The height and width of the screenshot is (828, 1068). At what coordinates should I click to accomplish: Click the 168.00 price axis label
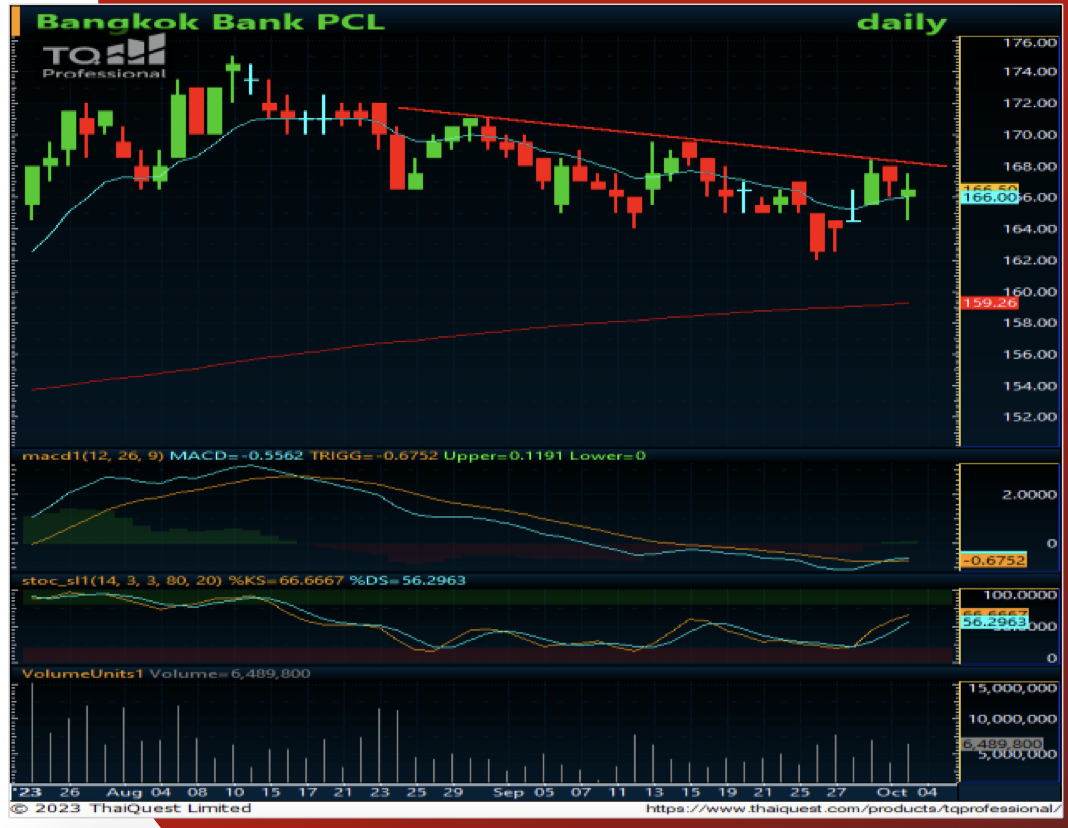[x=1029, y=166]
